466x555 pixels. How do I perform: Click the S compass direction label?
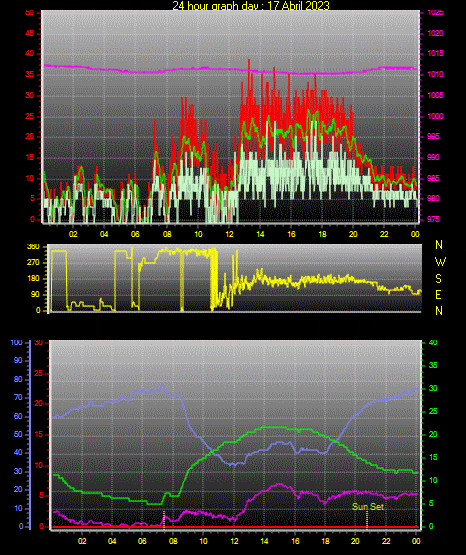[438, 279]
